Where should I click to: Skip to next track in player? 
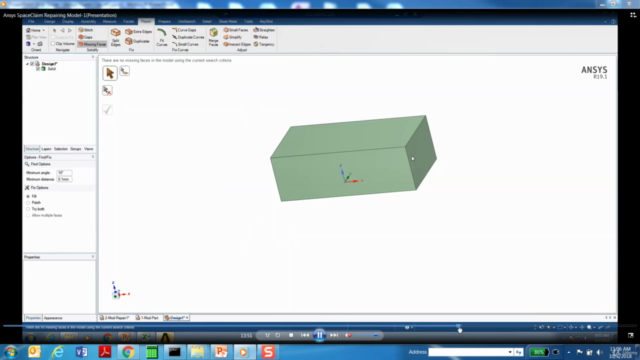pyautogui.click(x=334, y=335)
